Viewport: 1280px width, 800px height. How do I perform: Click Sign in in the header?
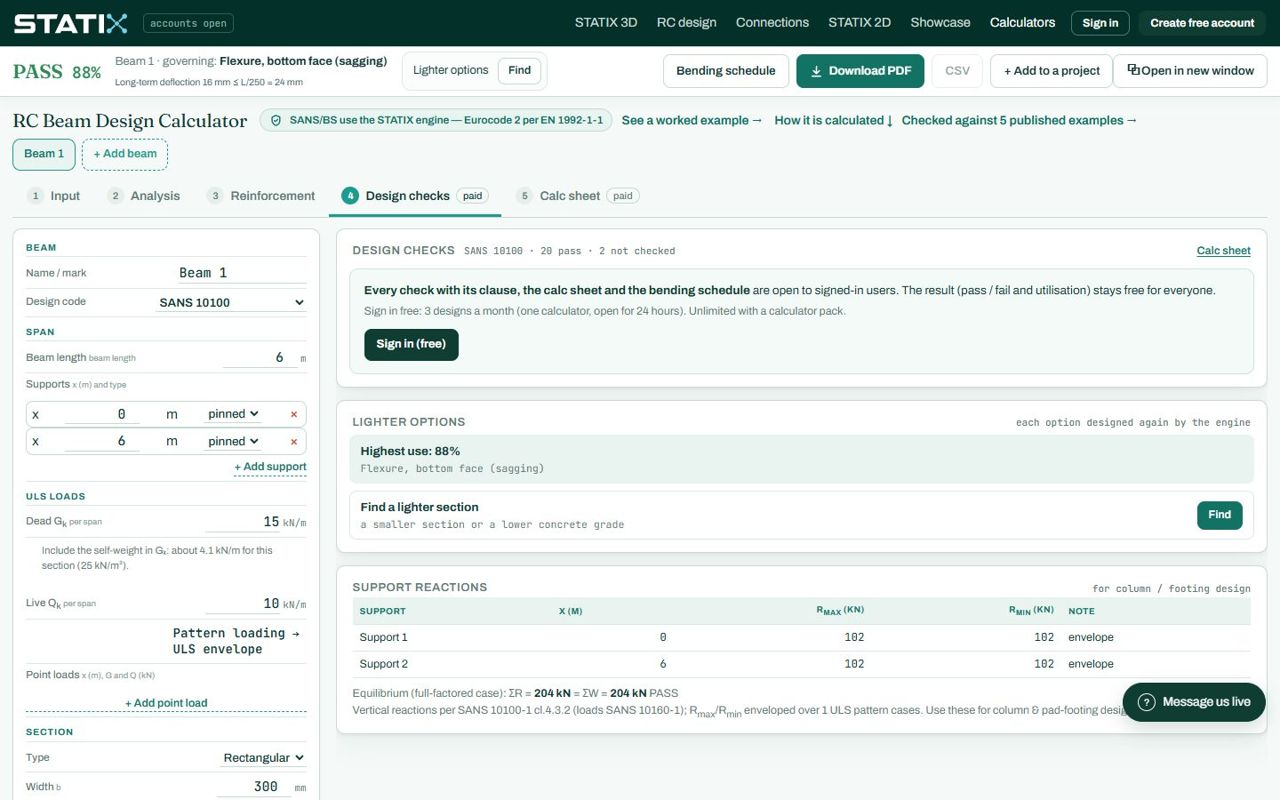click(x=1100, y=23)
